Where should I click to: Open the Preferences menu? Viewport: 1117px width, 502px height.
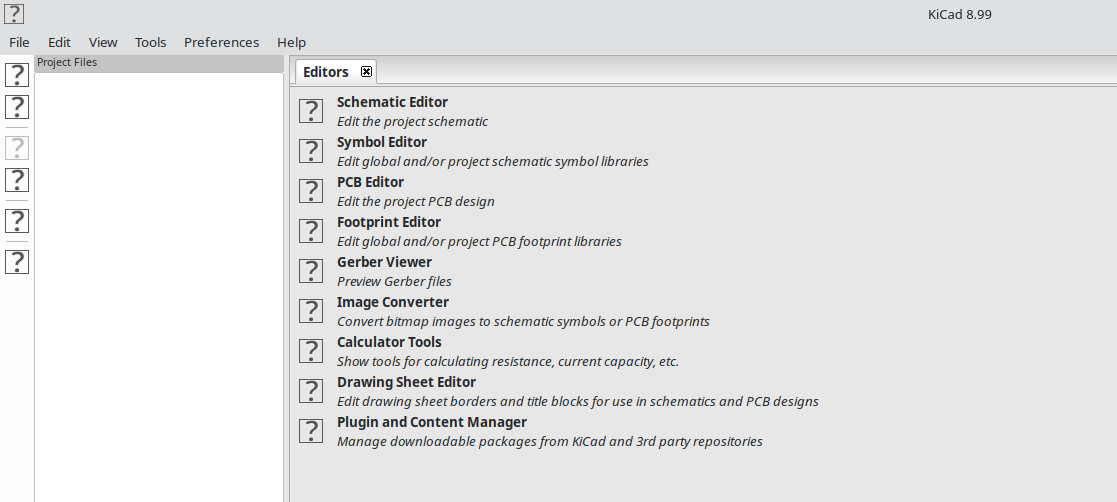tap(222, 42)
